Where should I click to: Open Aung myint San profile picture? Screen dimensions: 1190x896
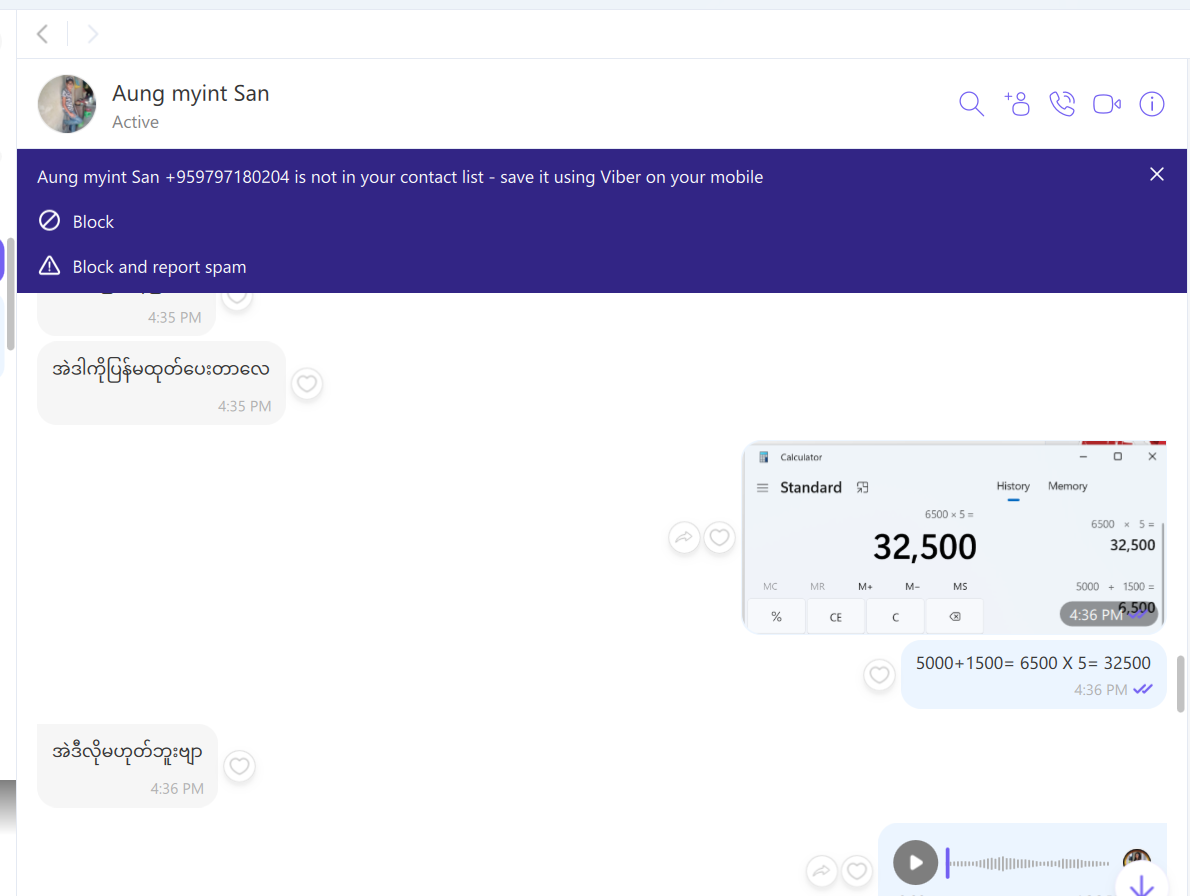click(67, 104)
